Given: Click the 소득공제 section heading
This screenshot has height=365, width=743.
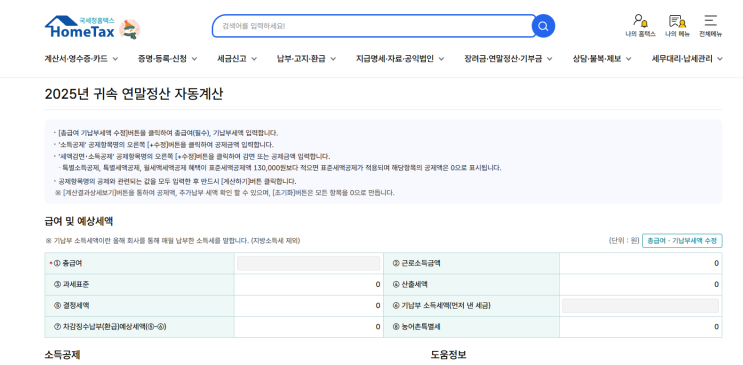Looking at the screenshot, I should 62,355.
